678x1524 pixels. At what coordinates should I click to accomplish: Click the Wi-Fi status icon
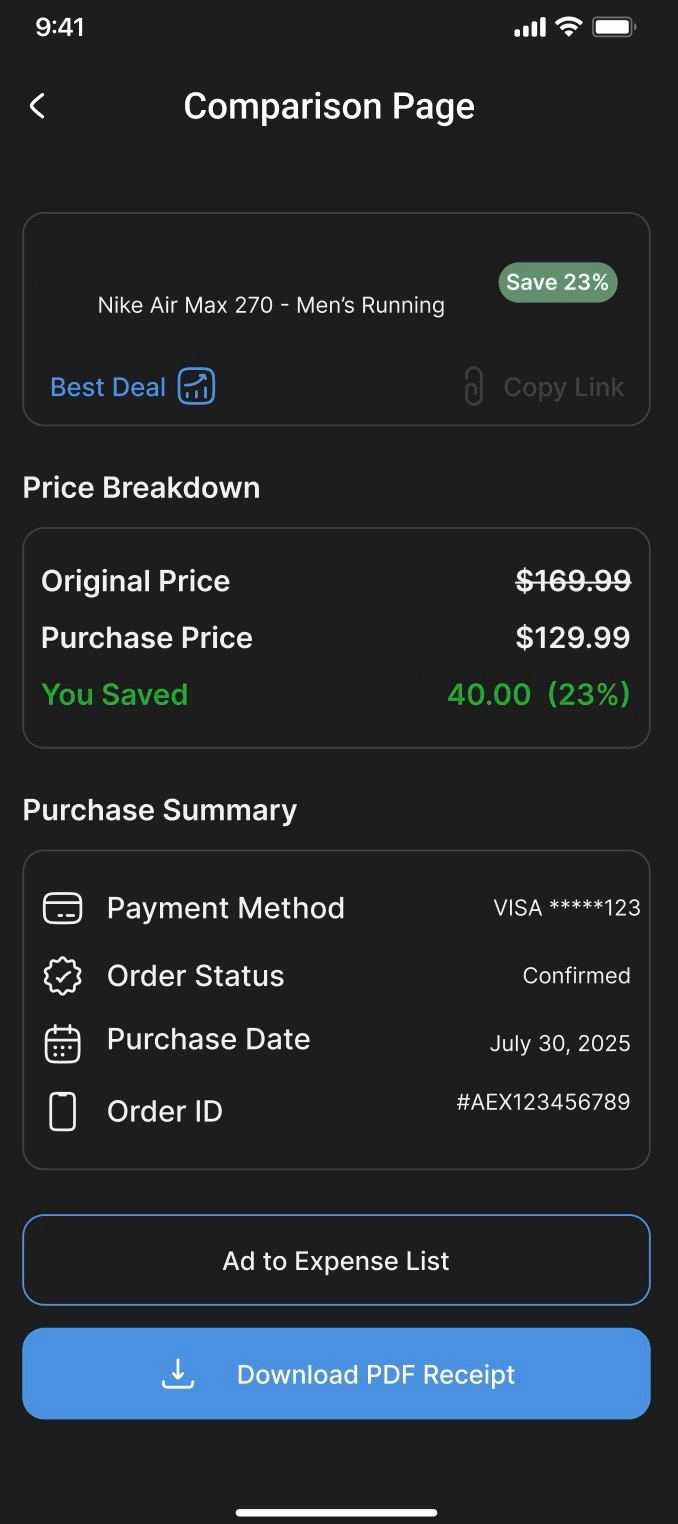(x=569, y=27)
